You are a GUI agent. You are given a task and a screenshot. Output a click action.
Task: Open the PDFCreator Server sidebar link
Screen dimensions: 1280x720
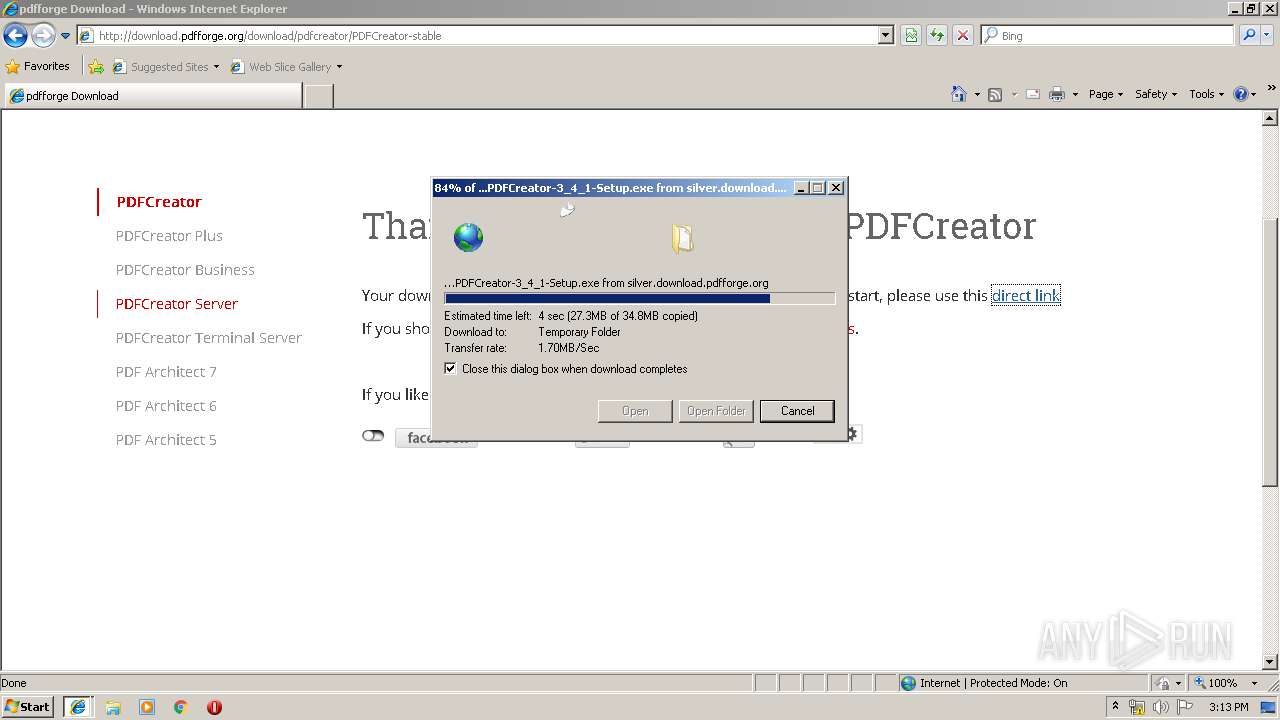(x=177, y=304)
